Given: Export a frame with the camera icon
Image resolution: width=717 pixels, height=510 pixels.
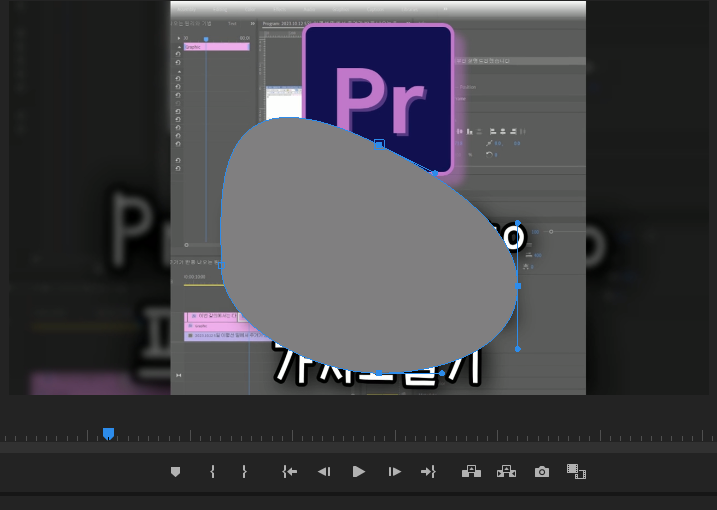Looking at the screenshot, I should [x=542, y=472].
